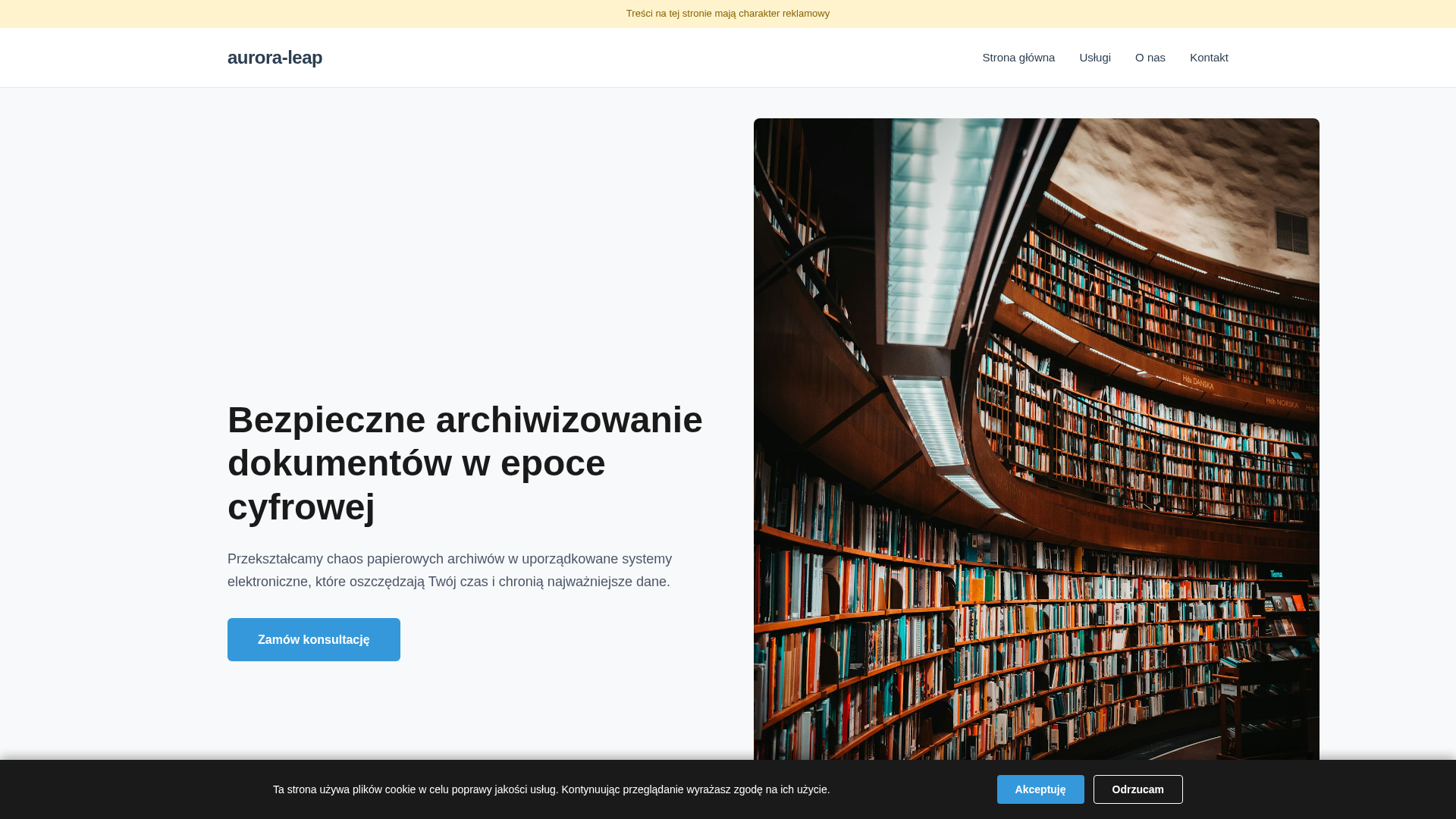
Task: Go to the Usługi menu item
Action: (x=1095, y=58)
